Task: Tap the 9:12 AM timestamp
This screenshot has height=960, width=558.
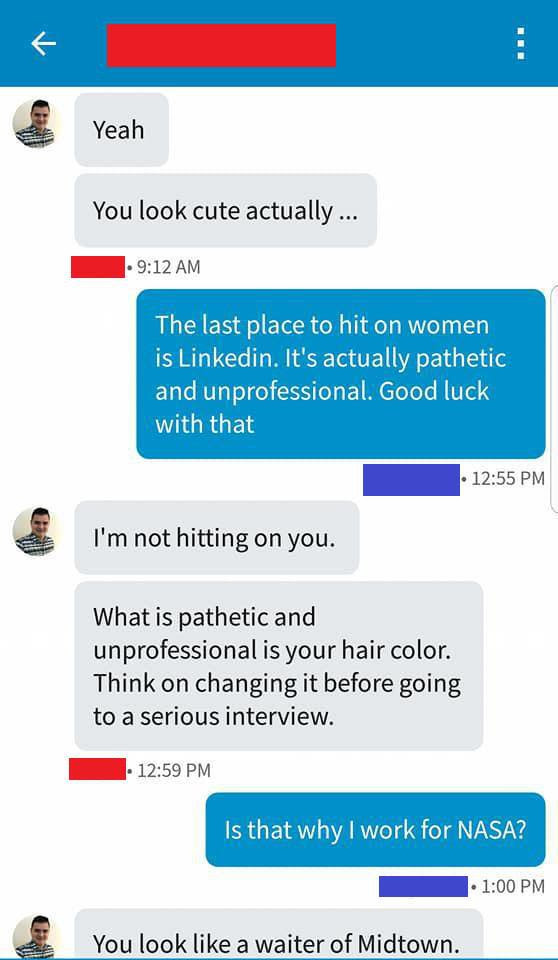Action: pos(164,267)
